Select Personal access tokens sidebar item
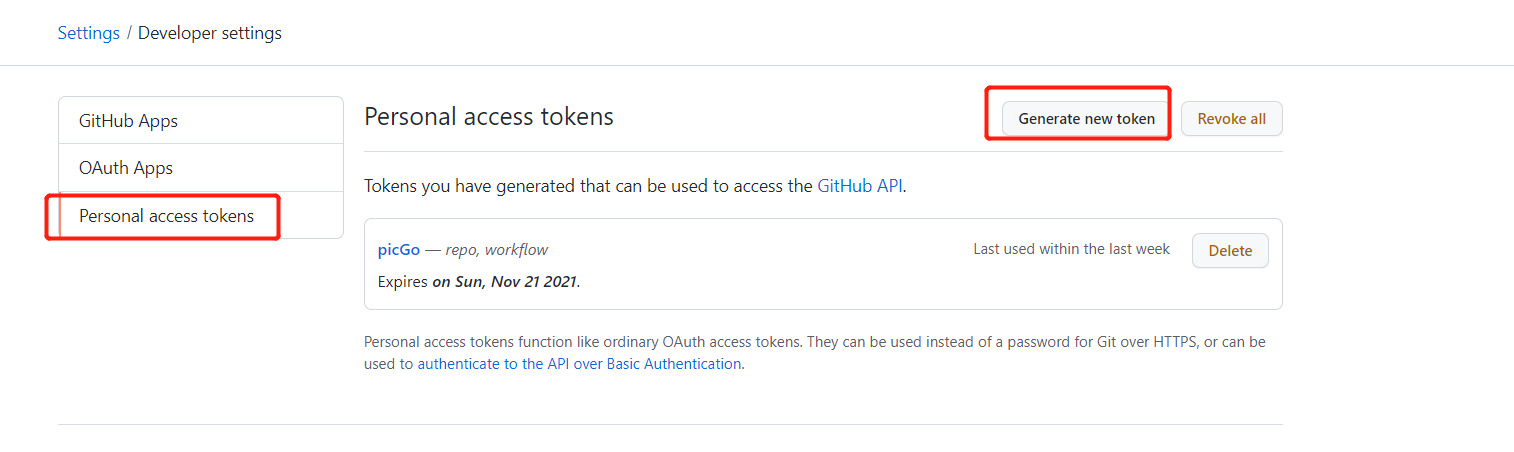Screen dimensions: 1514x452 coord(166,216)
